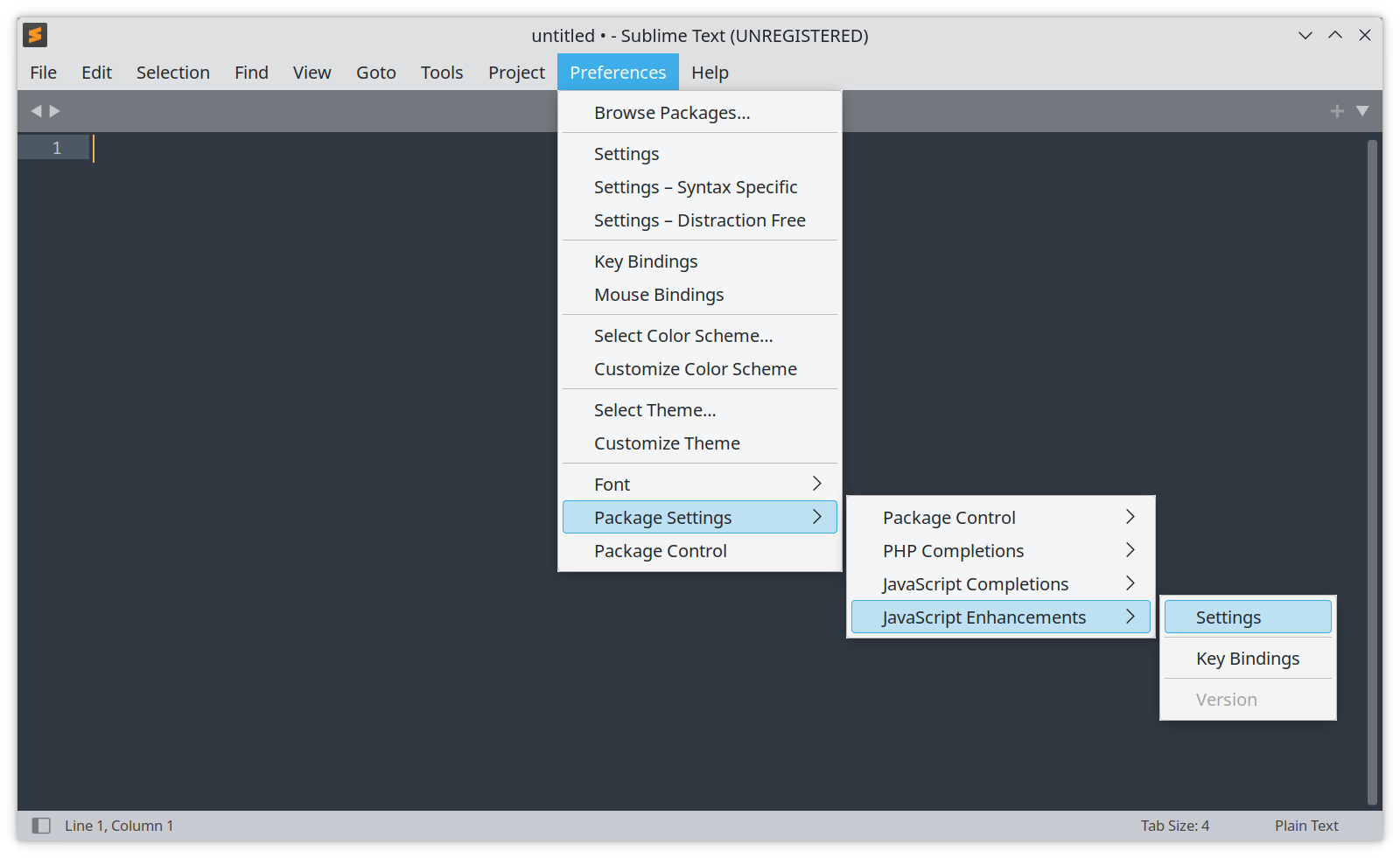The width and height of the screenshot is (1400, 858).
Task: Change Tab Size: 4 setting
Action: (1175, 826)
